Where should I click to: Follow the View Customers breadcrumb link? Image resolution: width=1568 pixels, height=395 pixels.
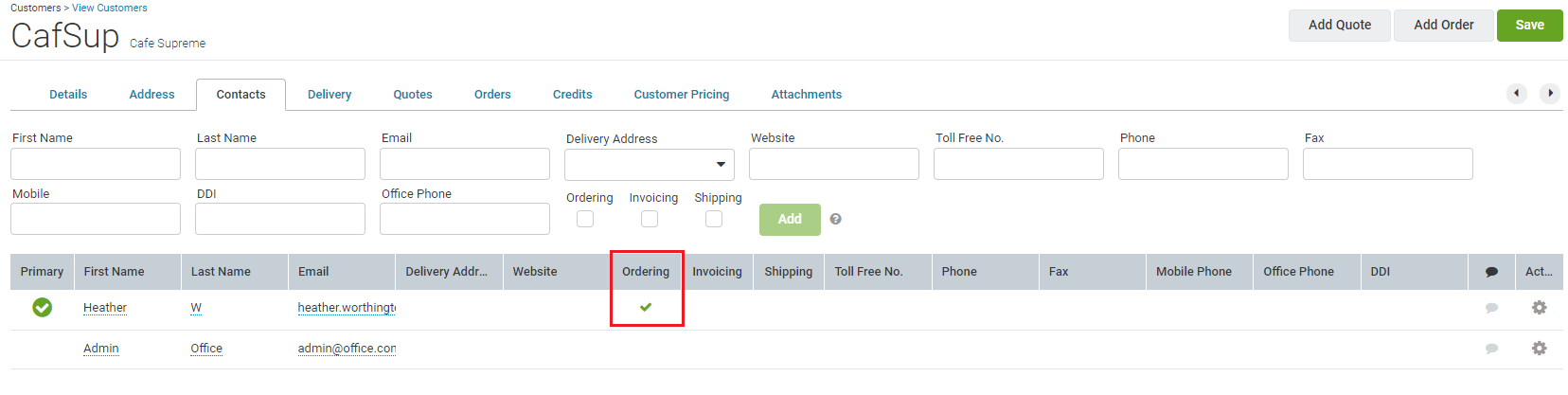click(x=110, y=8)
